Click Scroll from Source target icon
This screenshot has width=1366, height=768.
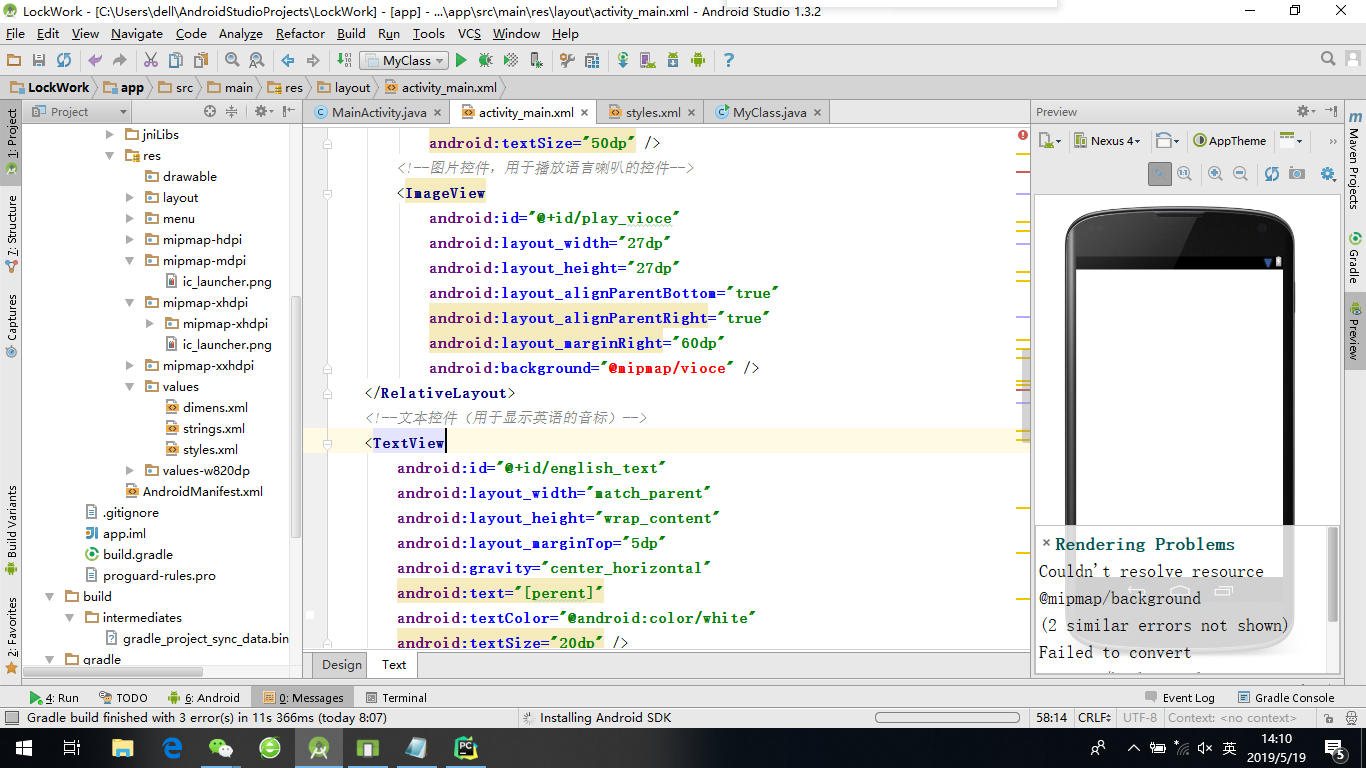click(210, 112)
